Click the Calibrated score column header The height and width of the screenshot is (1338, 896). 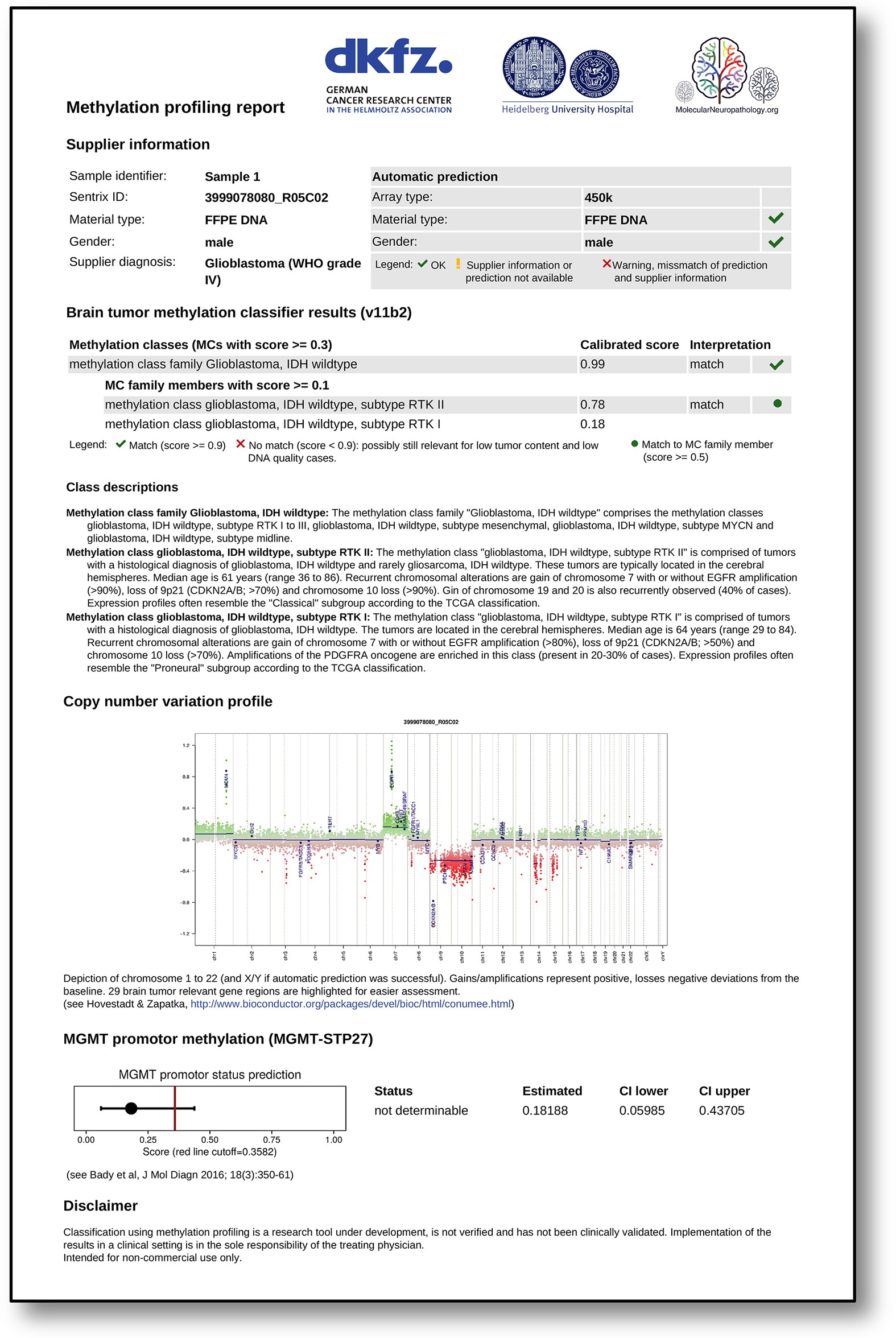(x=629, y=345)
